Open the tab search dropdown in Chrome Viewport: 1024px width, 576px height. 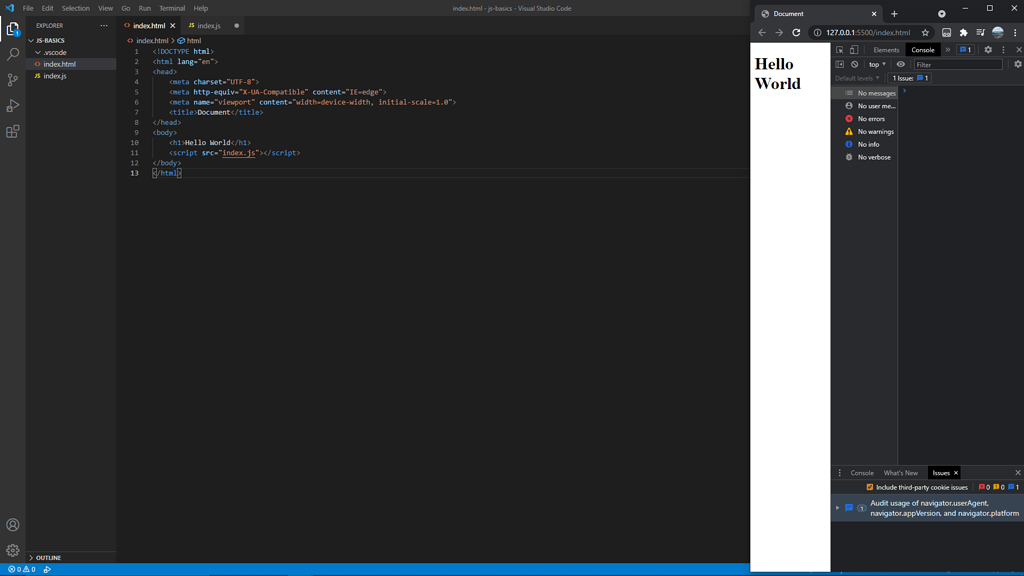point(942,14)
